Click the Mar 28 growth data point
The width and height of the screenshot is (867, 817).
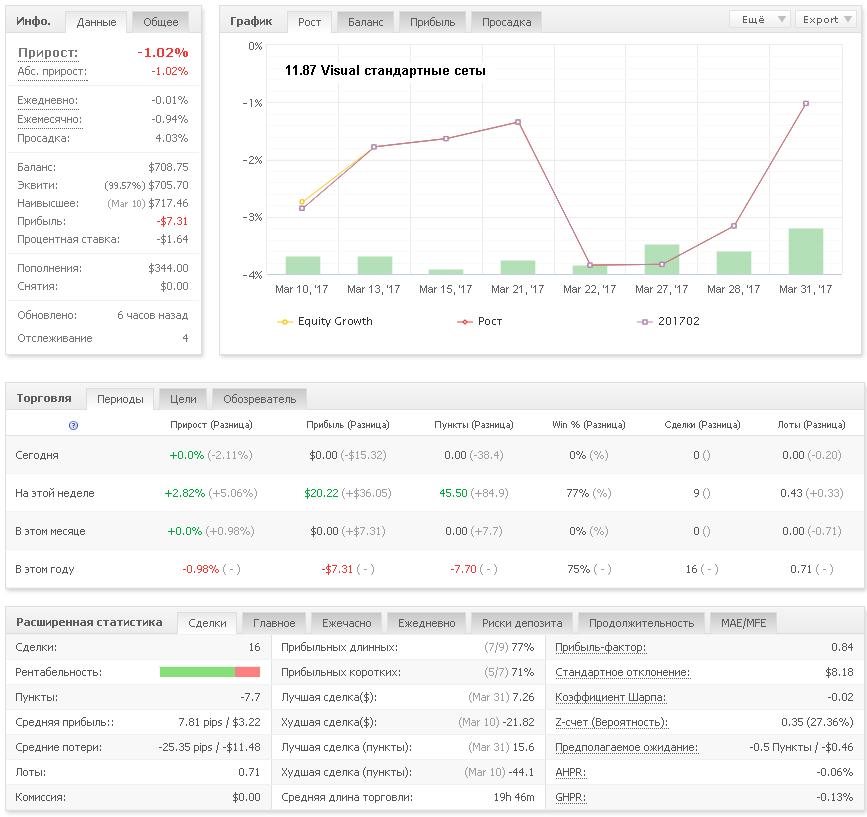tap(734, 226)
